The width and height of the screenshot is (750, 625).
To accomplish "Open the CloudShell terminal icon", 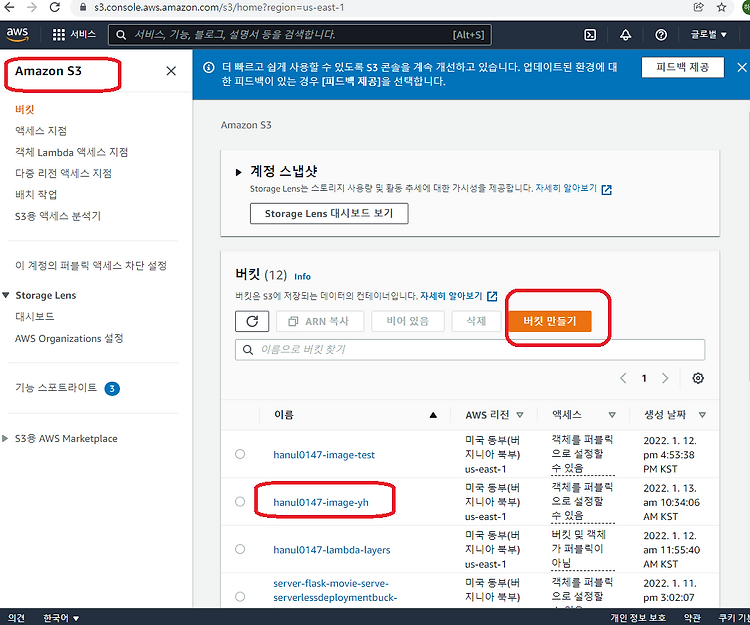I will coord(590,34).
